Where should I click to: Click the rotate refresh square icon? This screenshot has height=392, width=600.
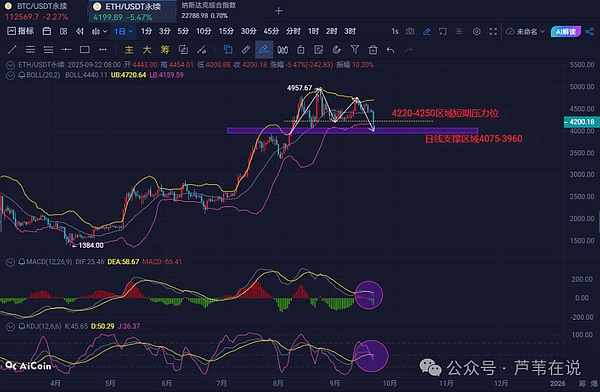[183, 49]
